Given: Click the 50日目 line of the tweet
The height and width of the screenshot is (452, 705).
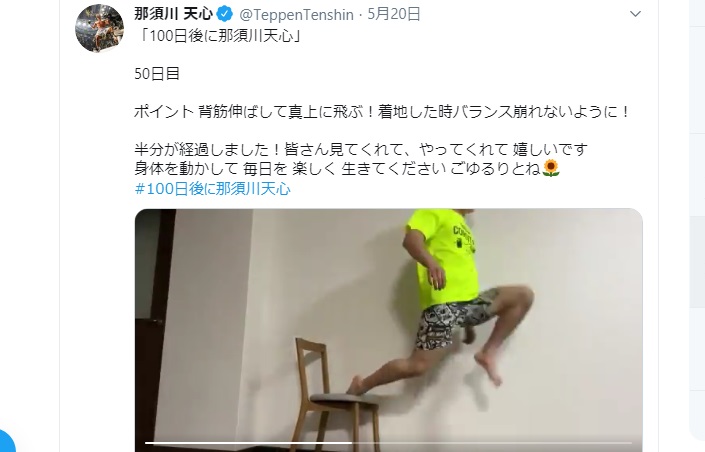Looking at the screenshot, I should click(x=157, y=74).
